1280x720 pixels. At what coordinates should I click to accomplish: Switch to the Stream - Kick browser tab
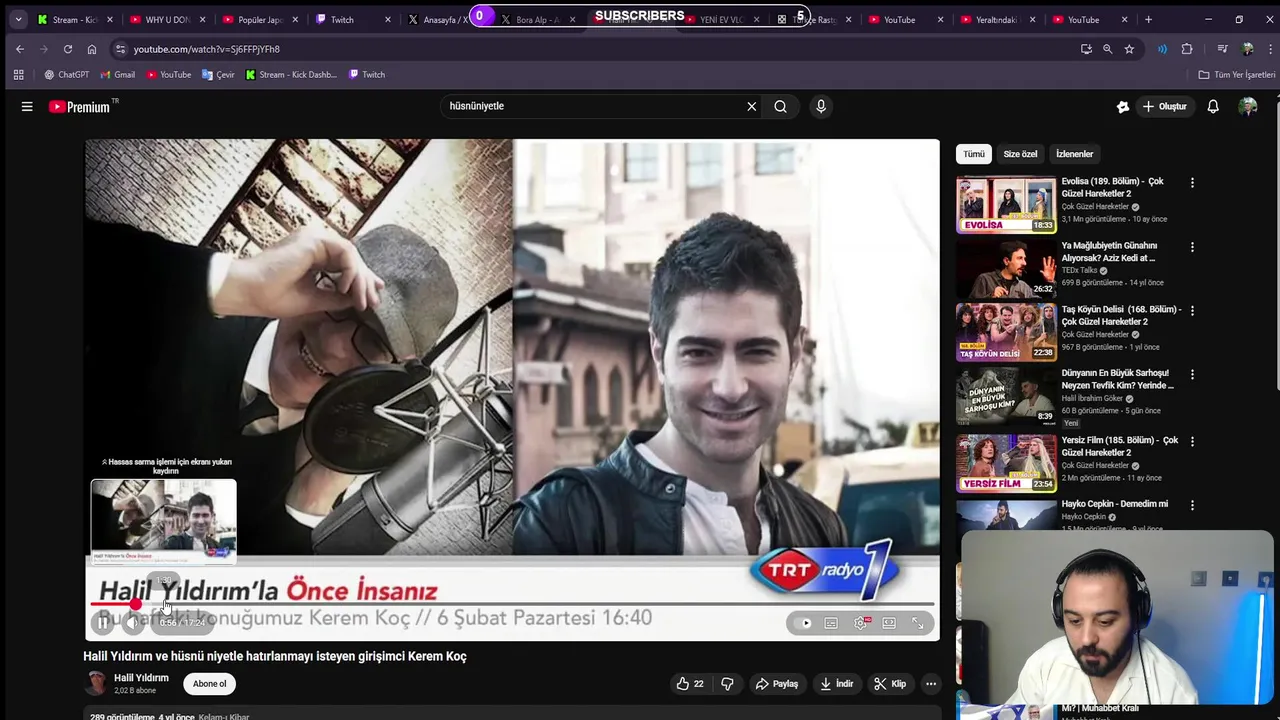(x=75, y=19)
